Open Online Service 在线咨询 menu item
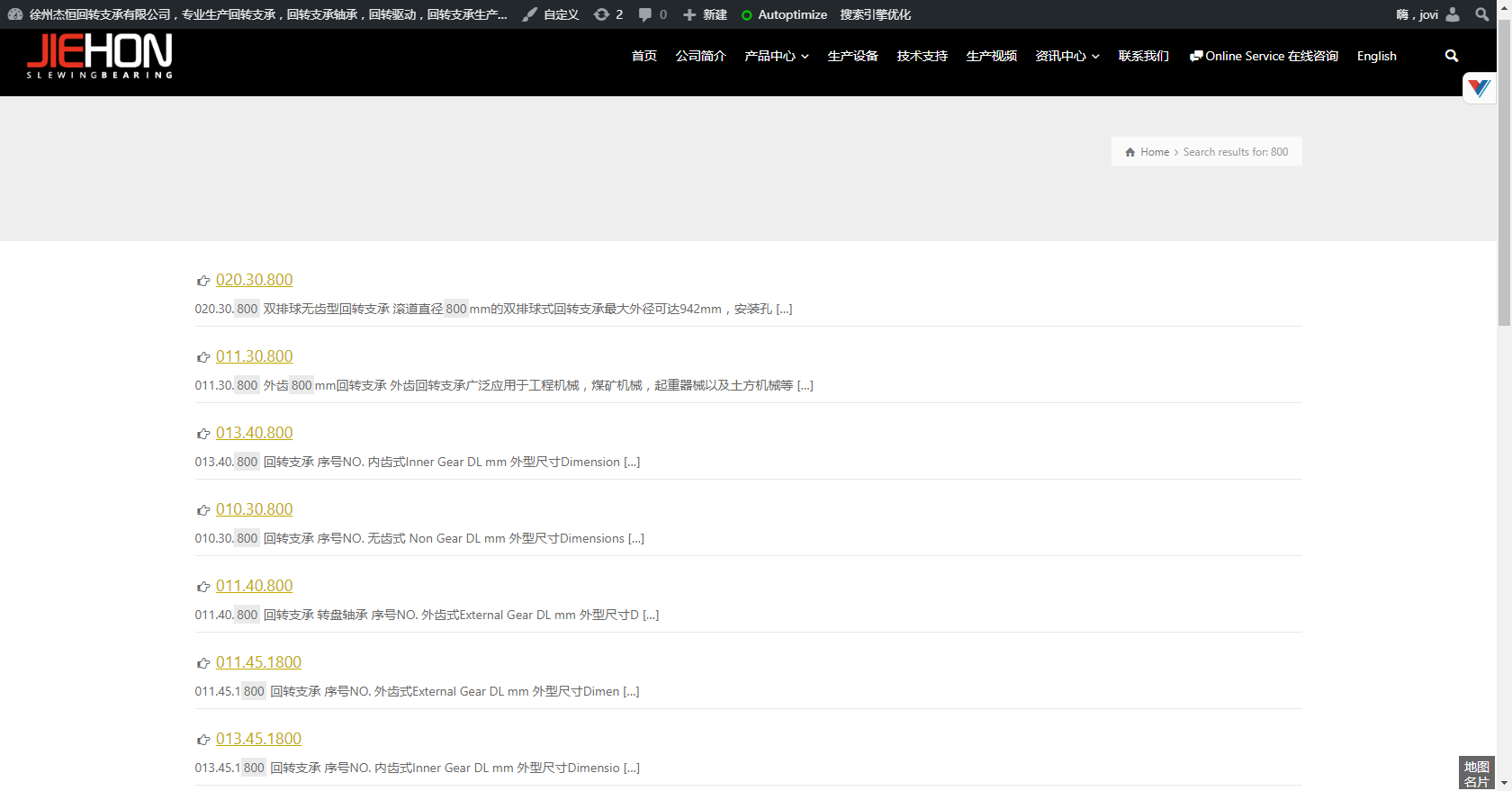The height and width of the screenshot is (791, 1512). [1264, 56]
